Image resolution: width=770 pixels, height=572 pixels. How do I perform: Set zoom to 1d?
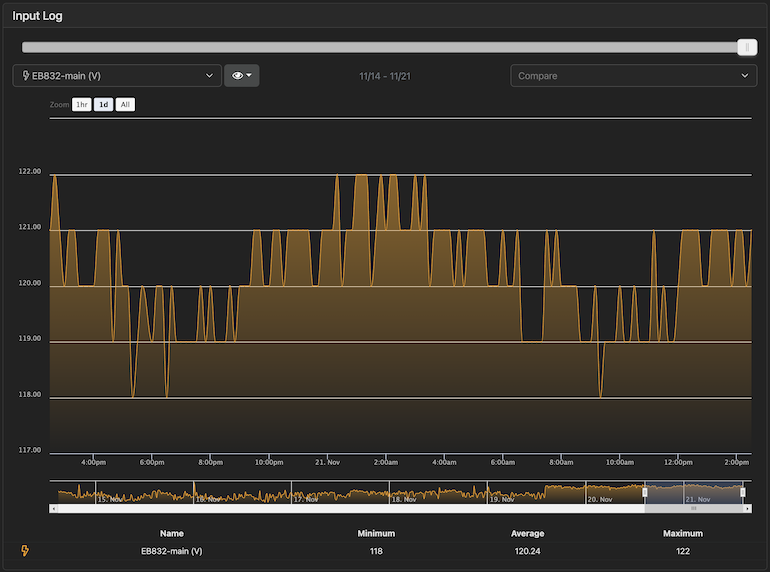tap(104, 105)
